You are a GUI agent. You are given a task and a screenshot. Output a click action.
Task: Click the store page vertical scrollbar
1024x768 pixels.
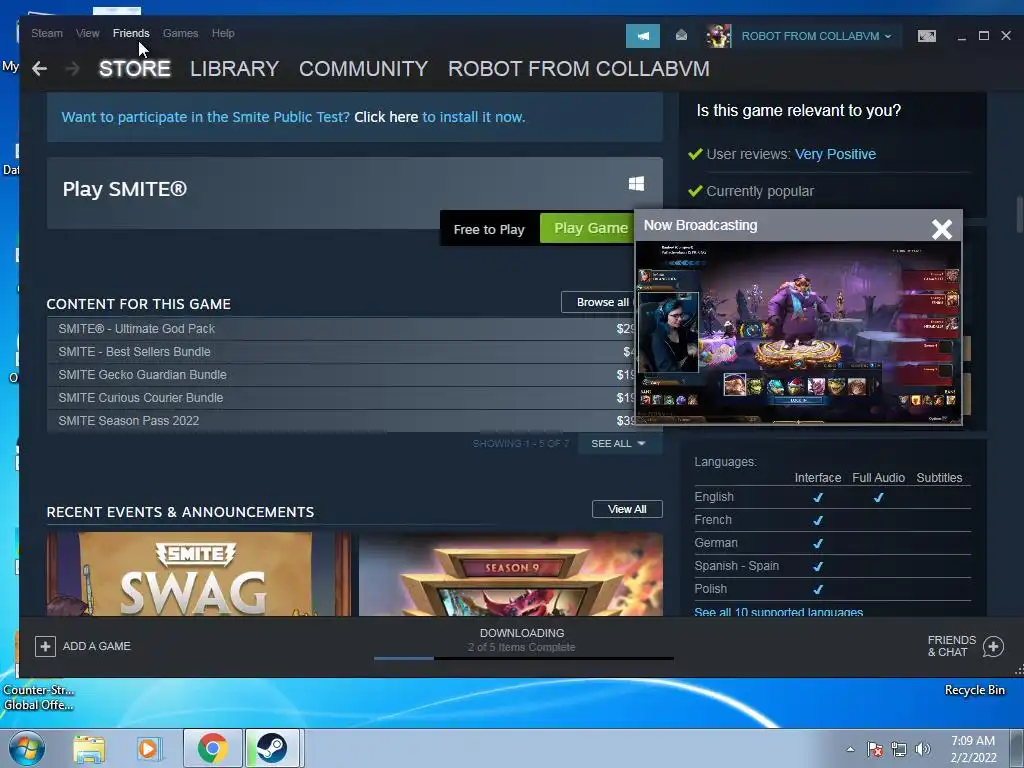pyautogui.click(x=1019, y=214)
